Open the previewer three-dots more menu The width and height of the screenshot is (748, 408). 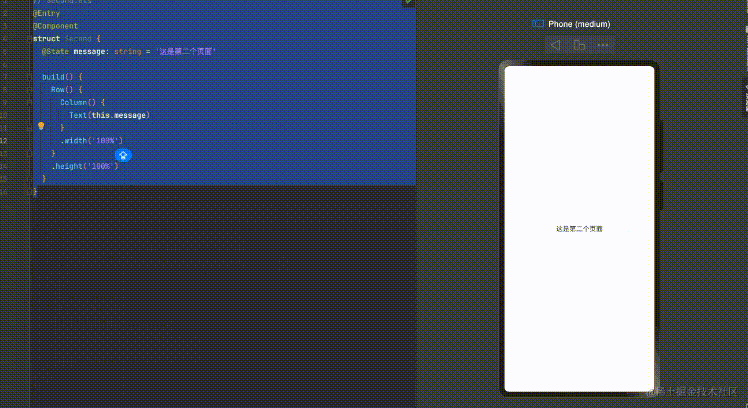[x=603, y=45]
